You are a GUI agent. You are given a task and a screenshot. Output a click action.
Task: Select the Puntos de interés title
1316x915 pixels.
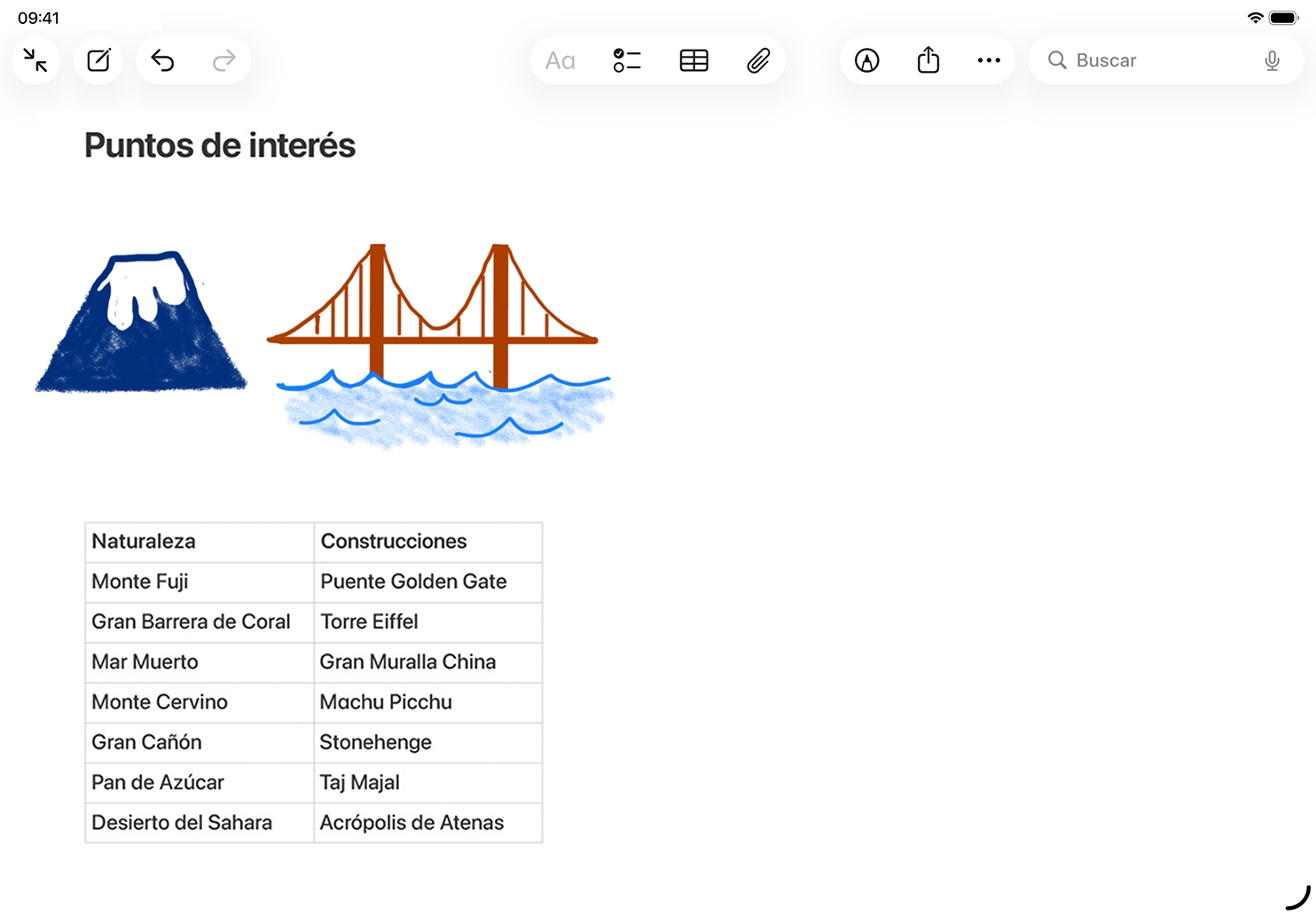pos(220,145)
